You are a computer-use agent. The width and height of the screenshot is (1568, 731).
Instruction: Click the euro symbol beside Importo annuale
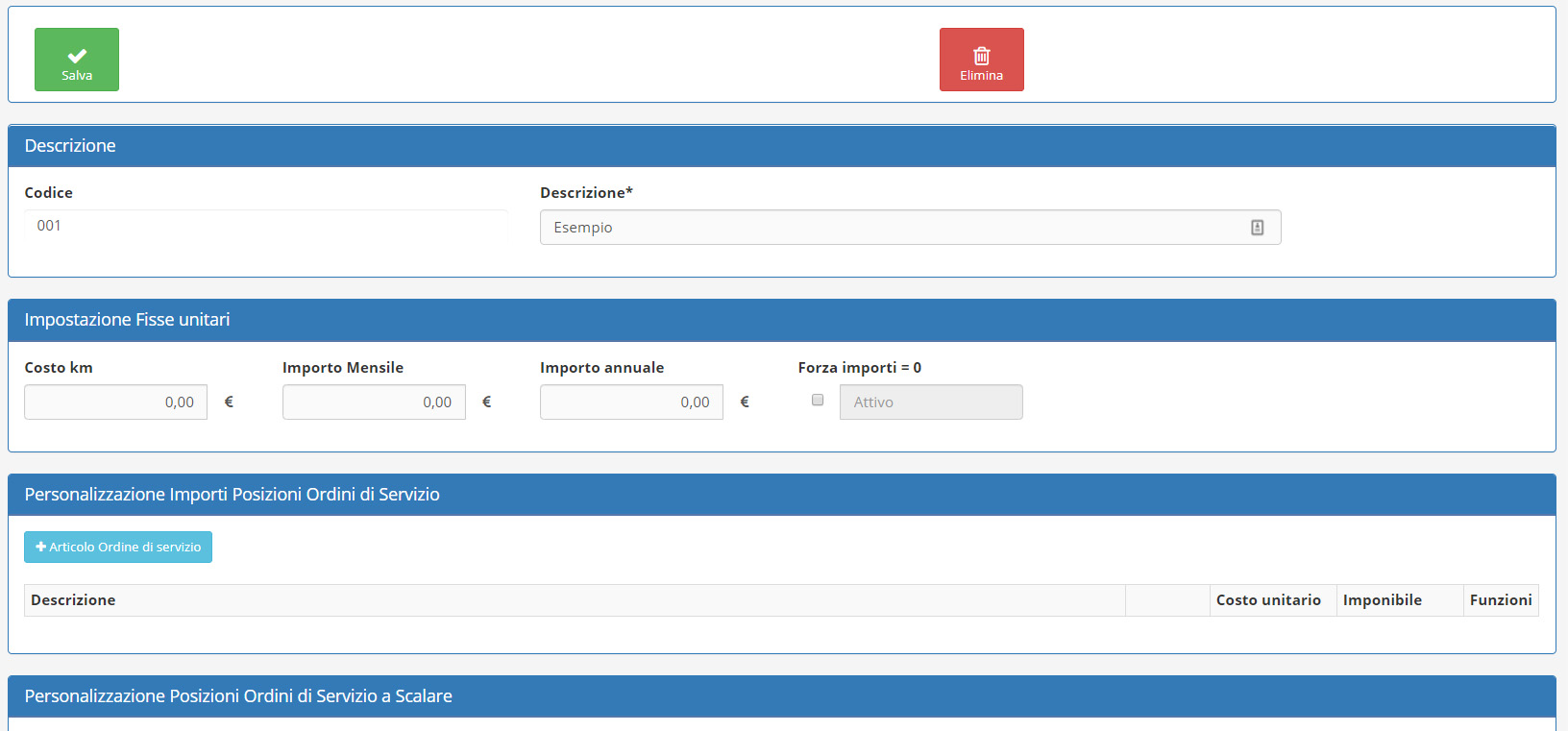745,402
